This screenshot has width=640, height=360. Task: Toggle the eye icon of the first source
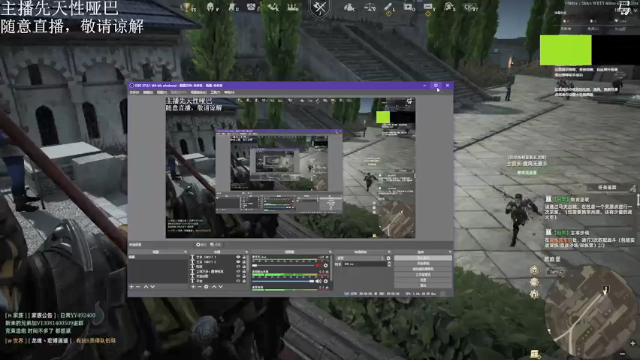click(238, 257)
